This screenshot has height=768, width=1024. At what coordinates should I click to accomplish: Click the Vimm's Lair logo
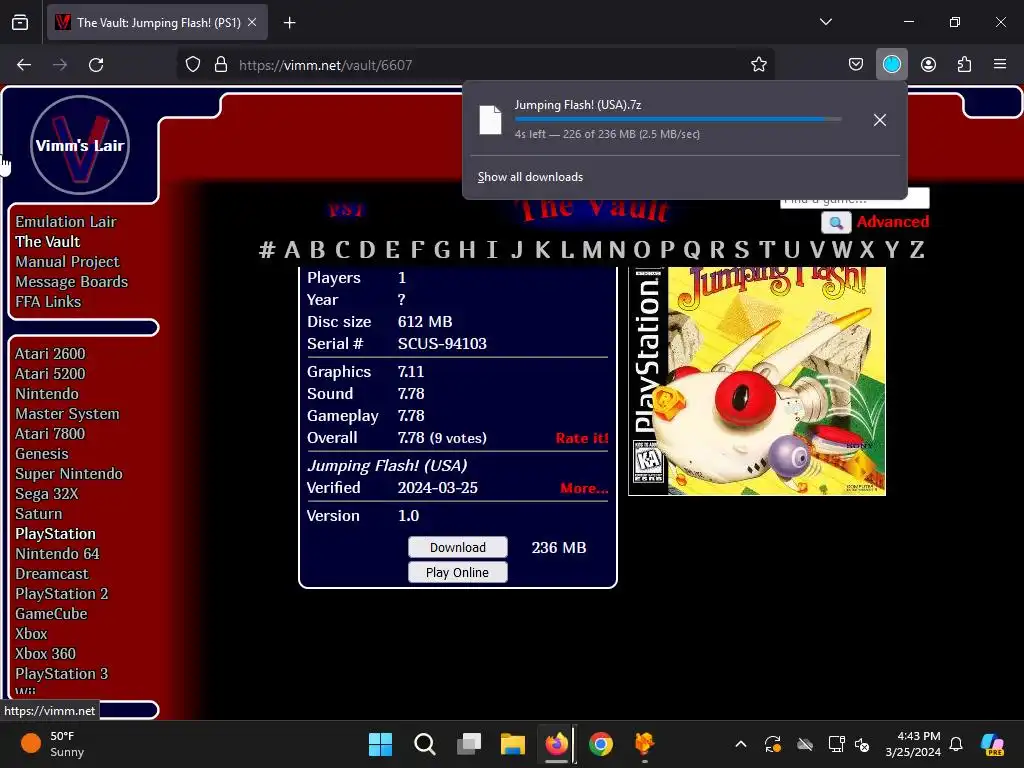point(80,145)
